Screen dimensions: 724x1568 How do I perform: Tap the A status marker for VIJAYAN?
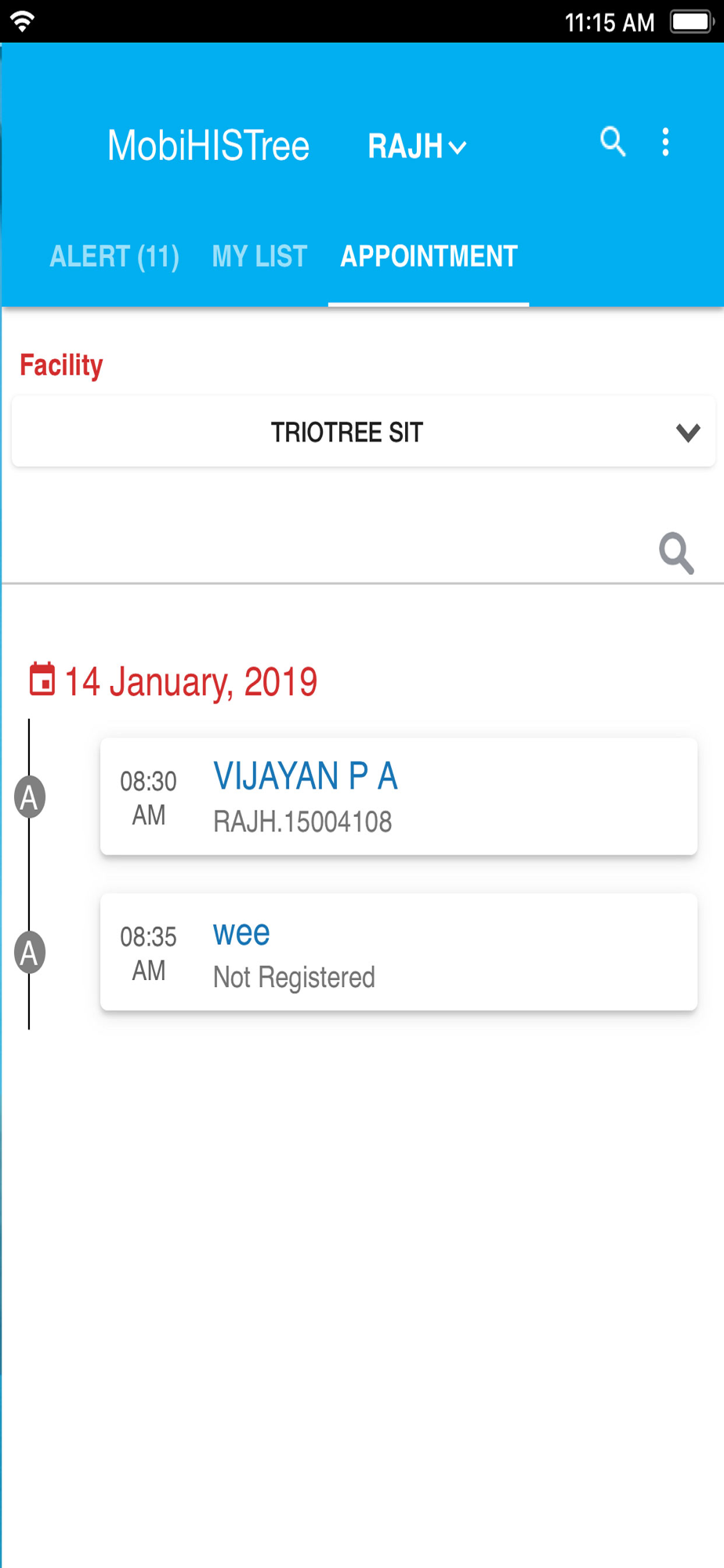pos(30,797)
